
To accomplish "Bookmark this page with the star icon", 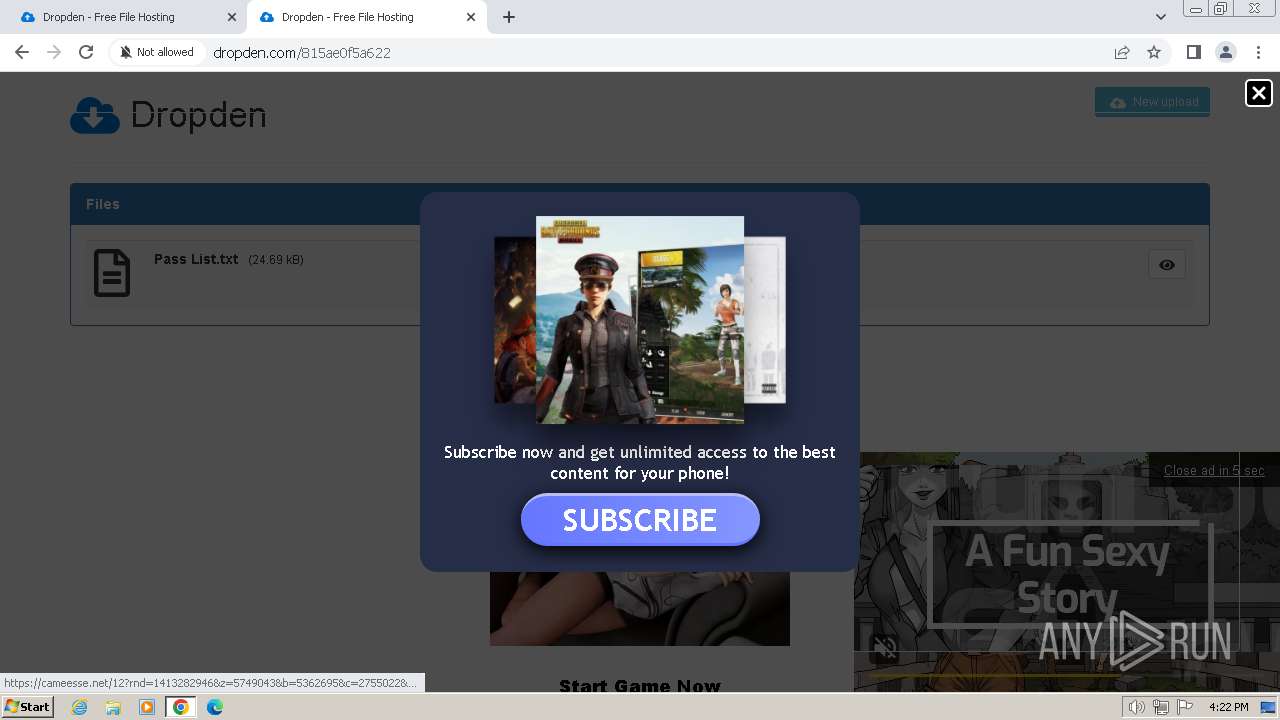I will (x=1154, y=52).
